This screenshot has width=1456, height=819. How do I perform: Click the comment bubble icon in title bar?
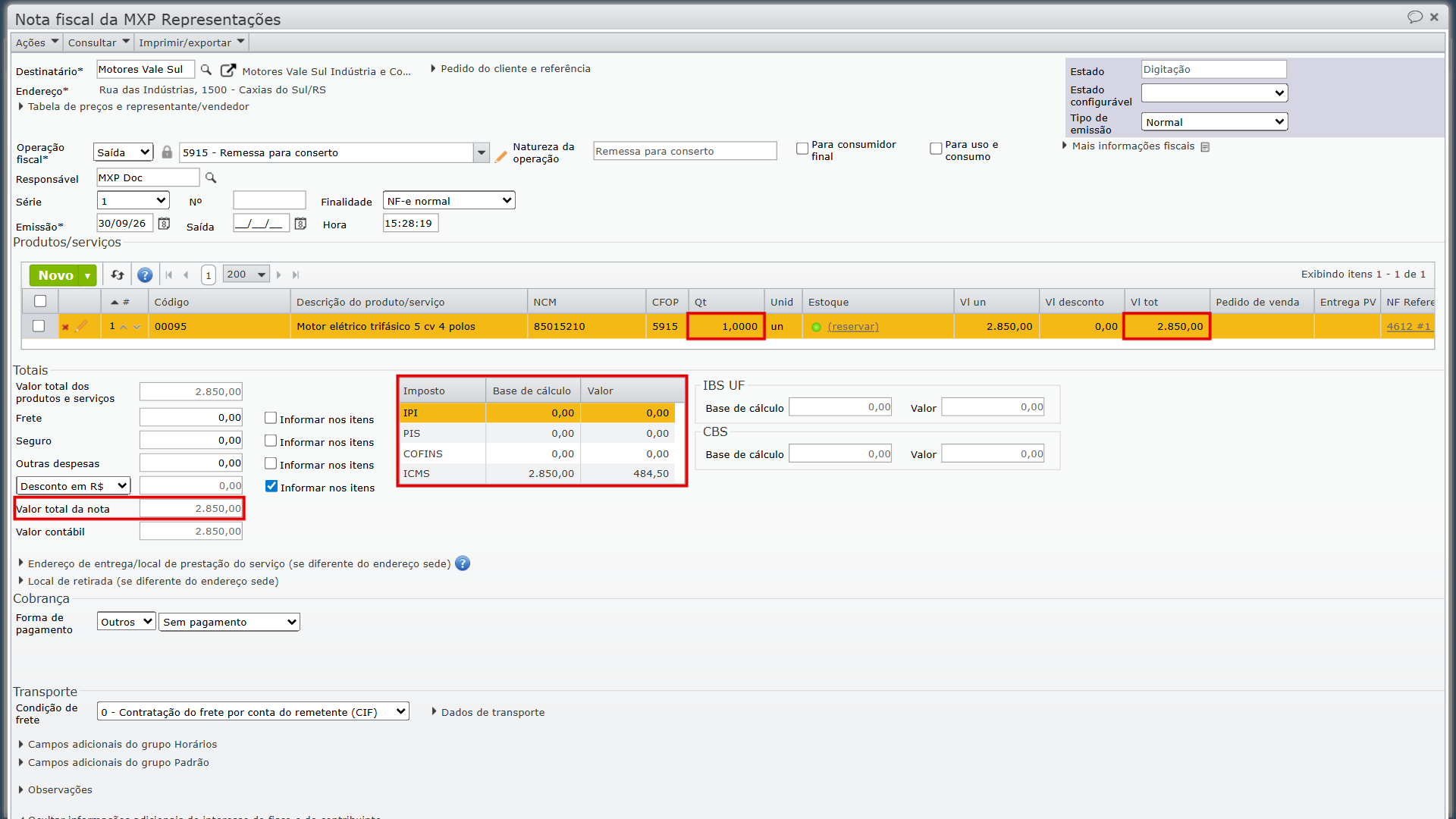(1414, 17)
